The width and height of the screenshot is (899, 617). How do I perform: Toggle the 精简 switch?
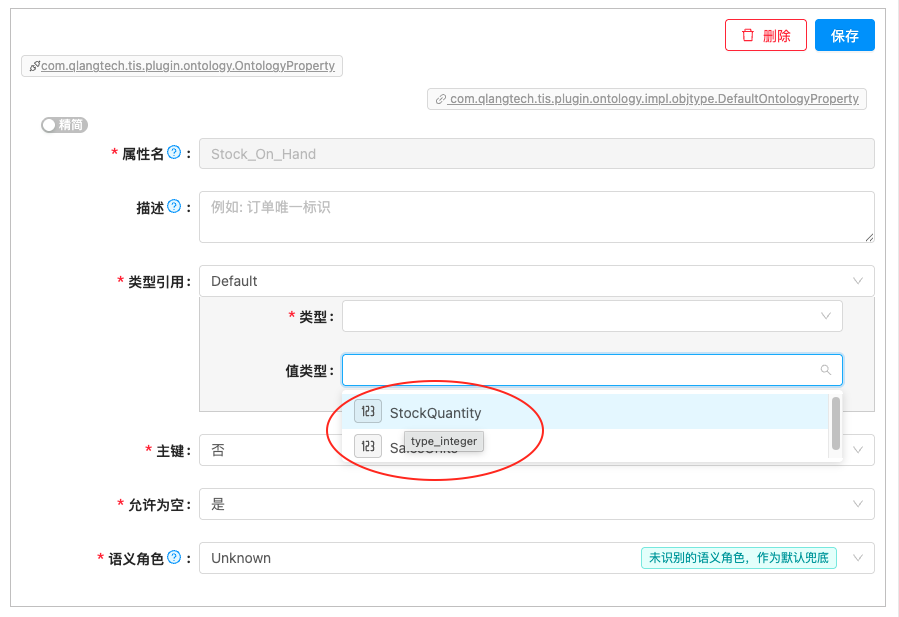(64, 125)
